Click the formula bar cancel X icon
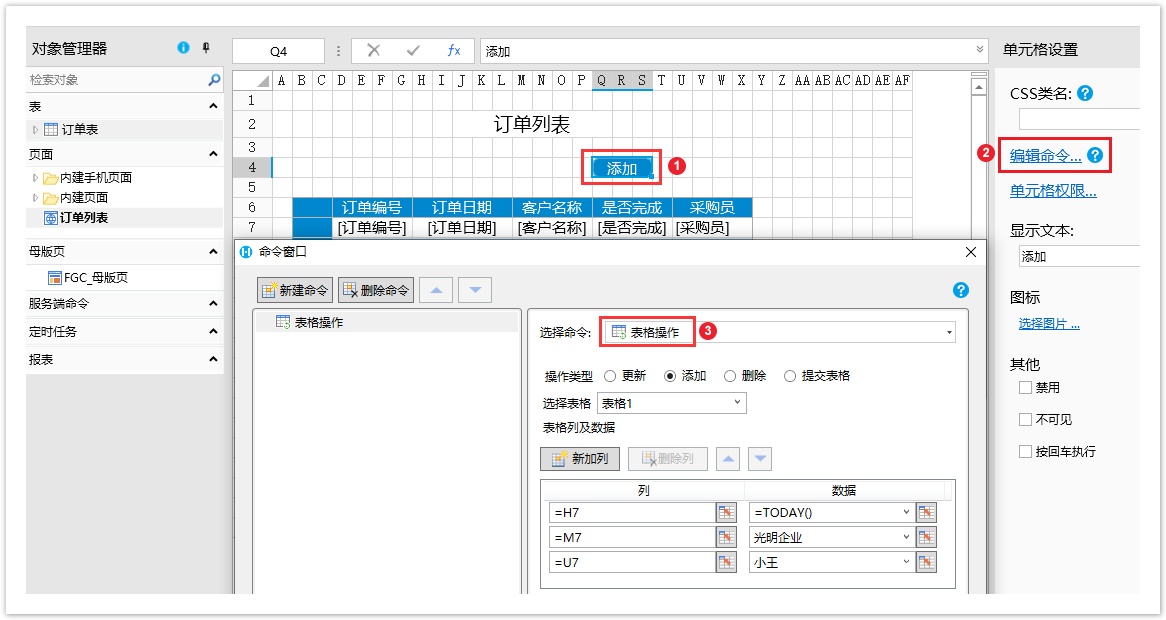The width and height of the screenshot is (1166, 620). click(x=373, y=51)
